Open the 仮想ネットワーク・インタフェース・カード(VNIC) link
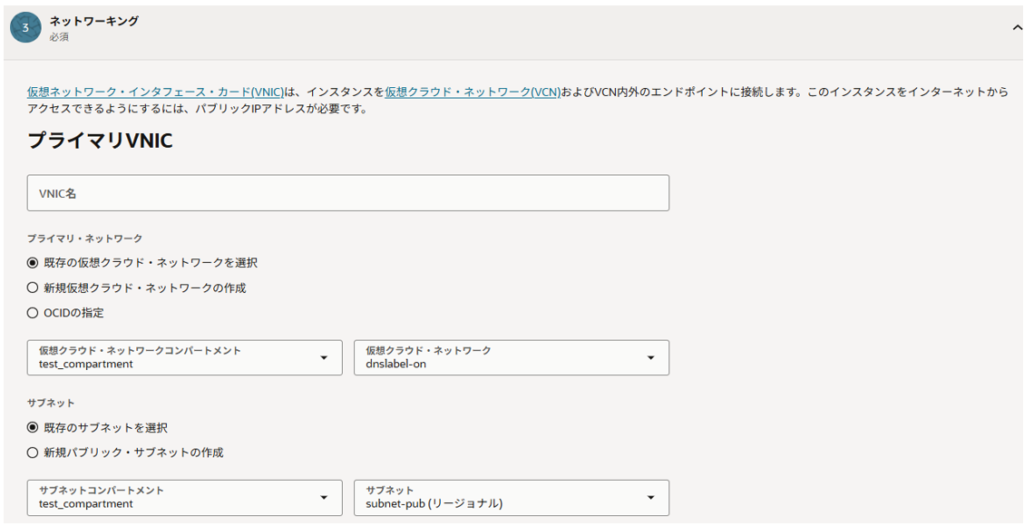 tap(139, 91)
